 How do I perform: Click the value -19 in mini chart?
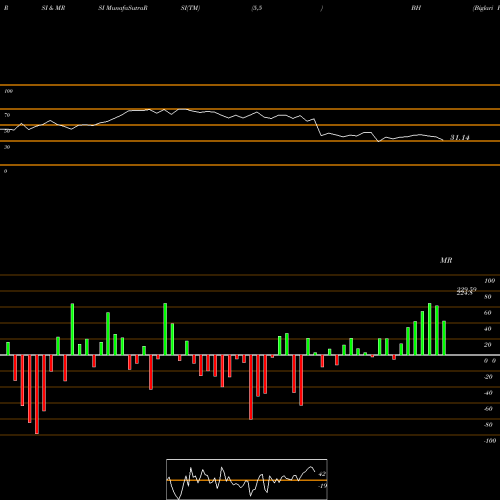[x=322, y=486]
